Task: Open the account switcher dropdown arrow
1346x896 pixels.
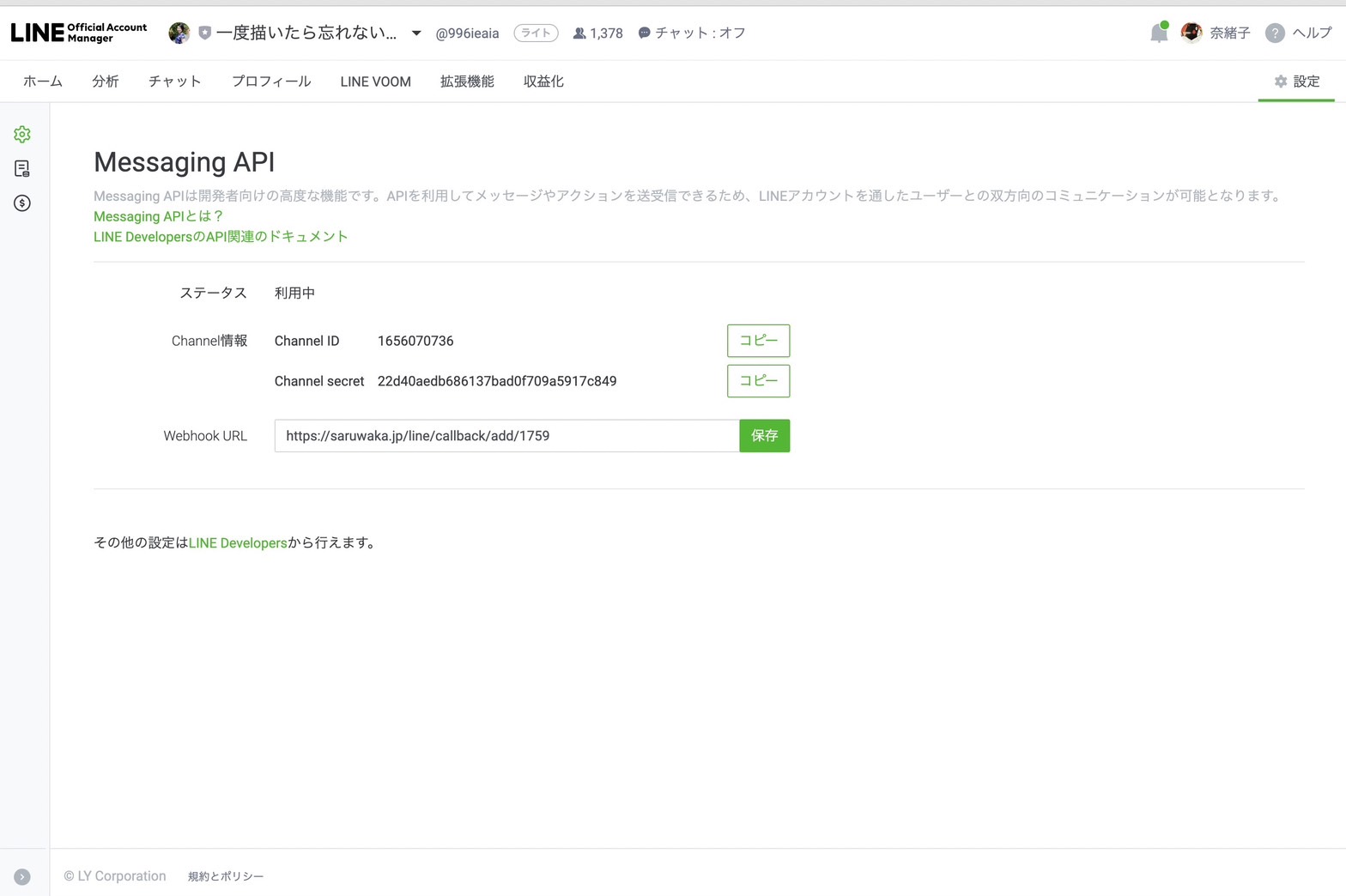Action: (416, 33)
